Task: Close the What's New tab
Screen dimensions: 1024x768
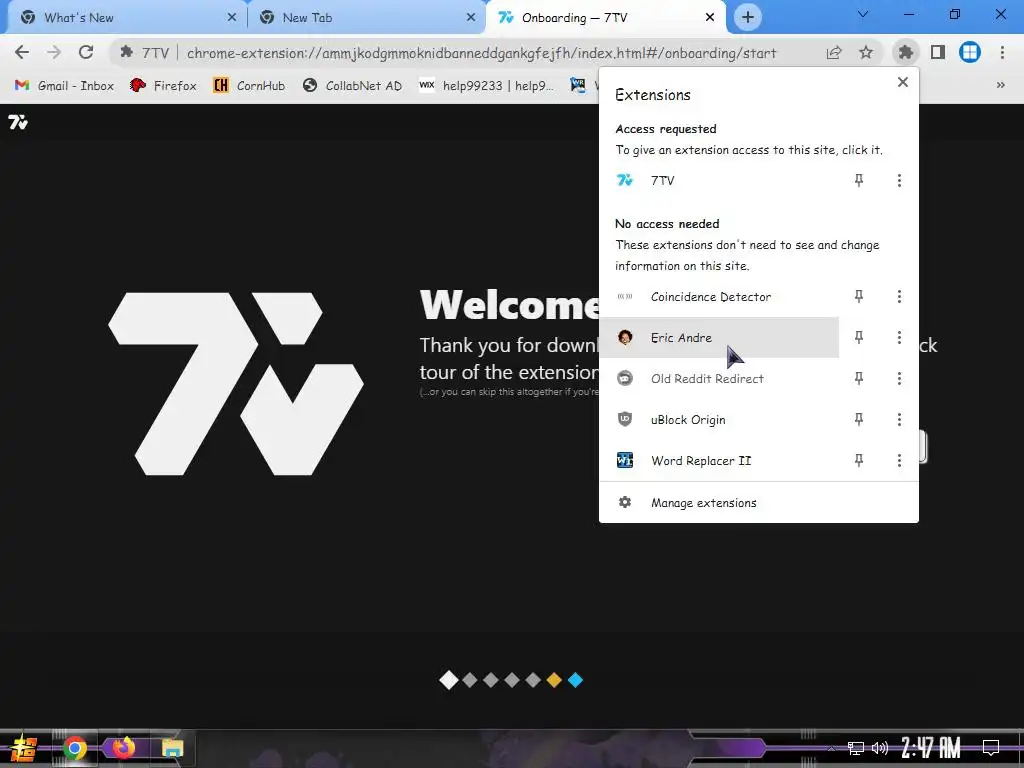Action: (x=232, y=18)
